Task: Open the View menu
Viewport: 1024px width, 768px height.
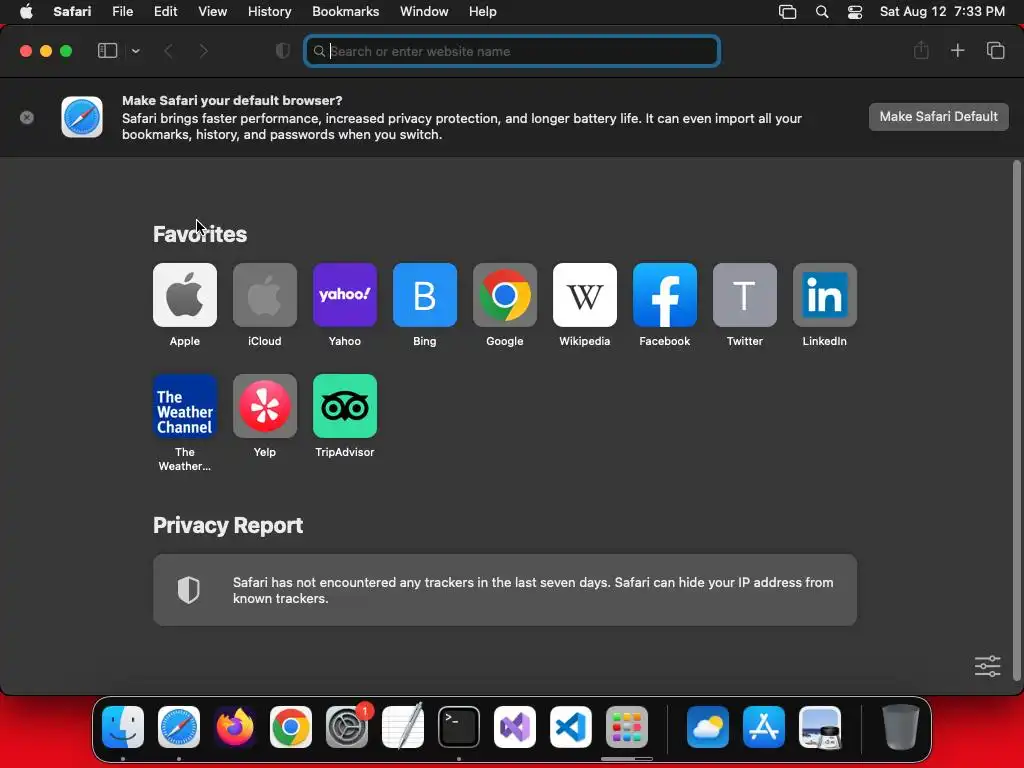Action: [212, 12]
